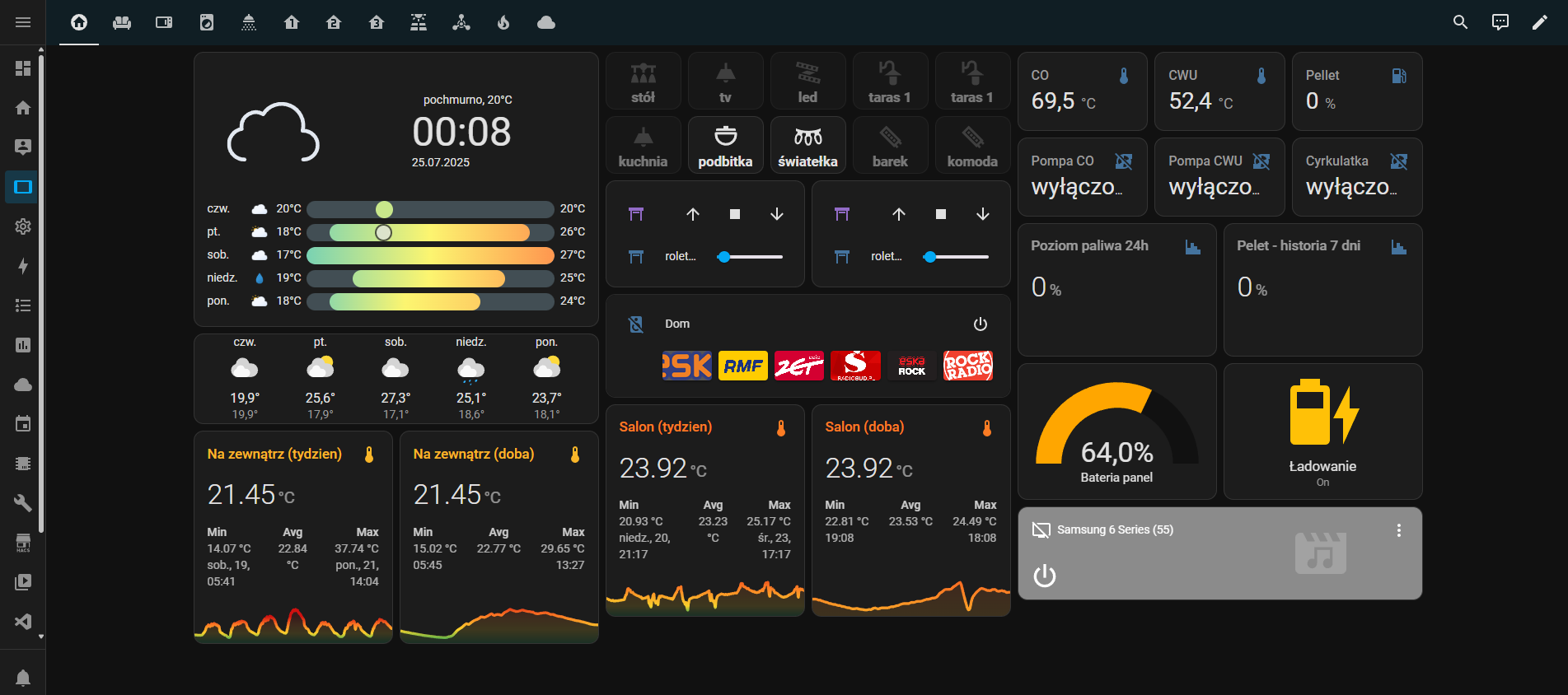Viewport: 1568px width, 695px height.
Task: Click the RMF radio station logo
Action: tap(742, 366)
